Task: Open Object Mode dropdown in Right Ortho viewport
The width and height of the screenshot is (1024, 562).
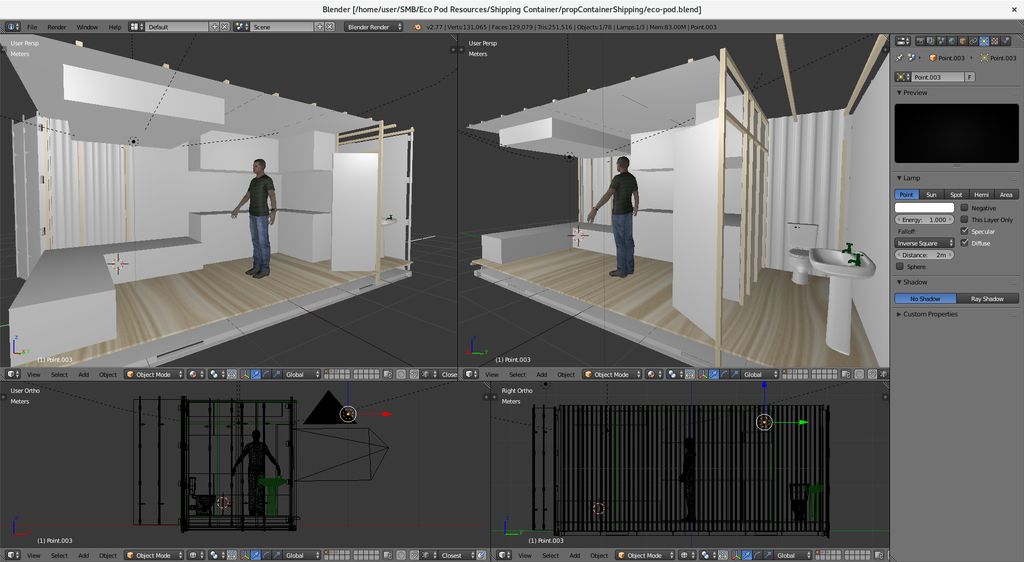Action: pos(645,555)
